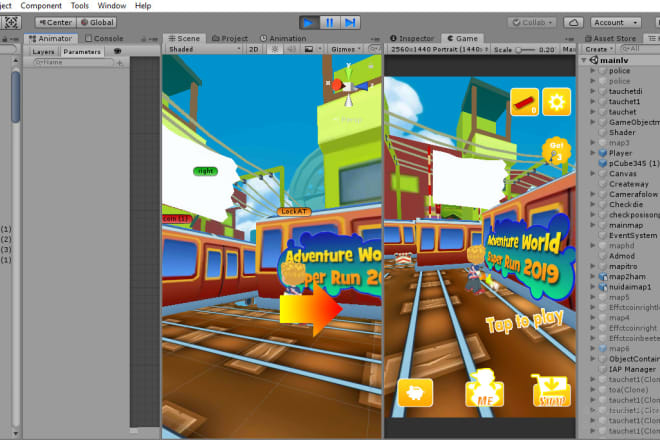Viewport: 660px width, 440px height.
Task: Toggle pivot mode Center button
Action: click(56, 22)
